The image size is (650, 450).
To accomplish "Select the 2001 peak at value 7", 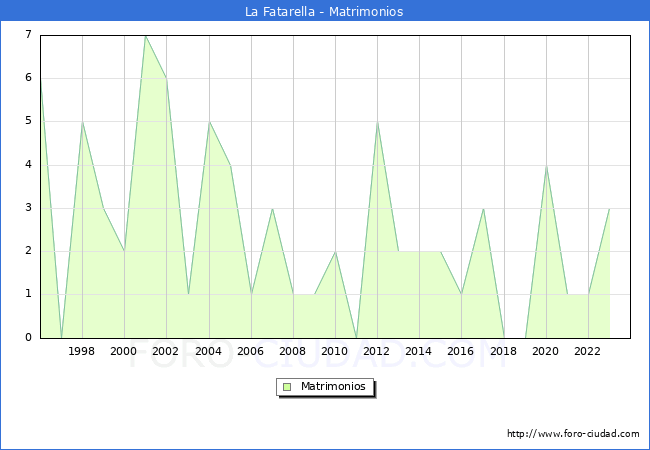I will point(145,36).
